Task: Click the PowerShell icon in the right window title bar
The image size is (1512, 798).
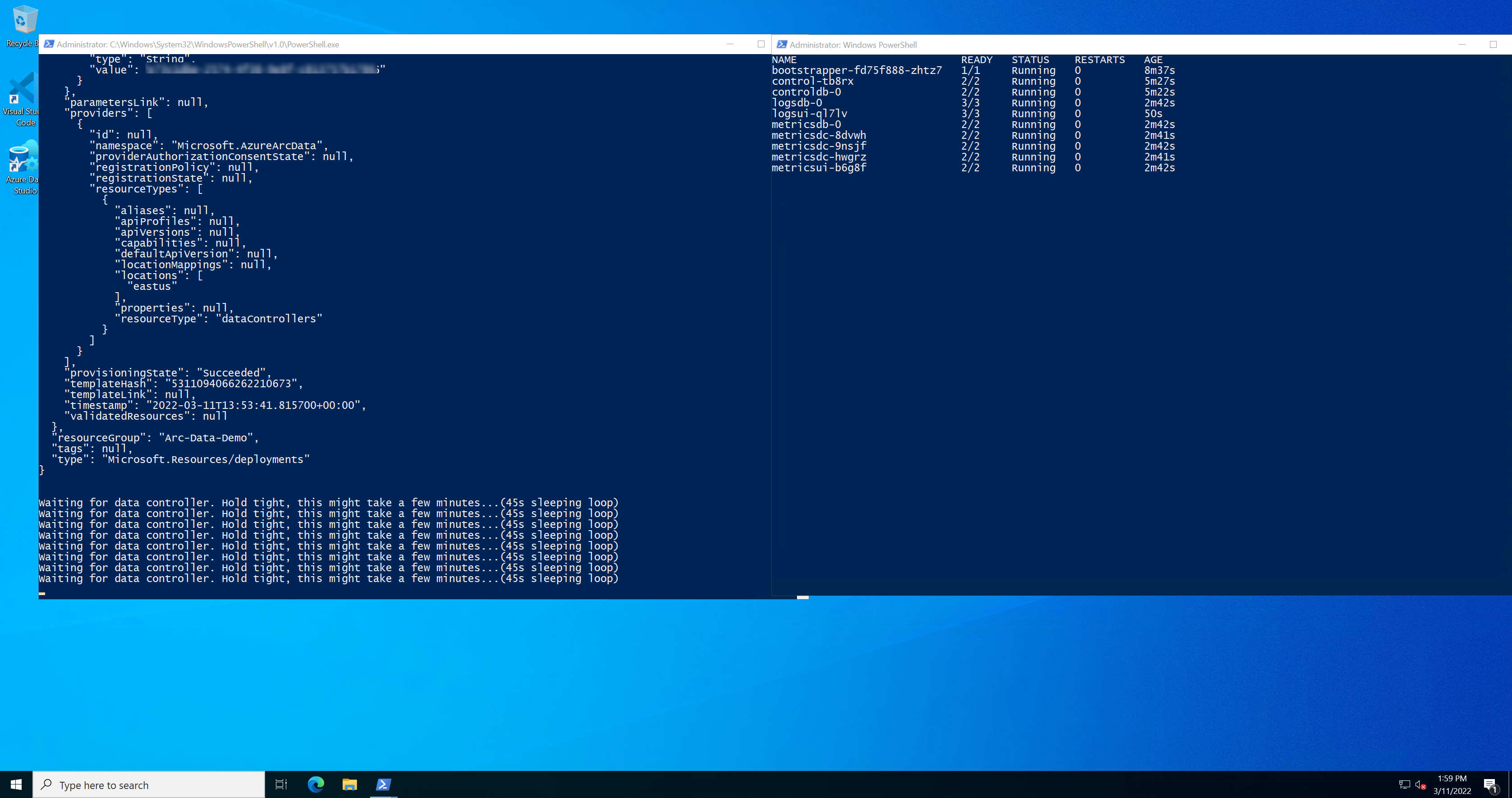Action: [782, 45]
